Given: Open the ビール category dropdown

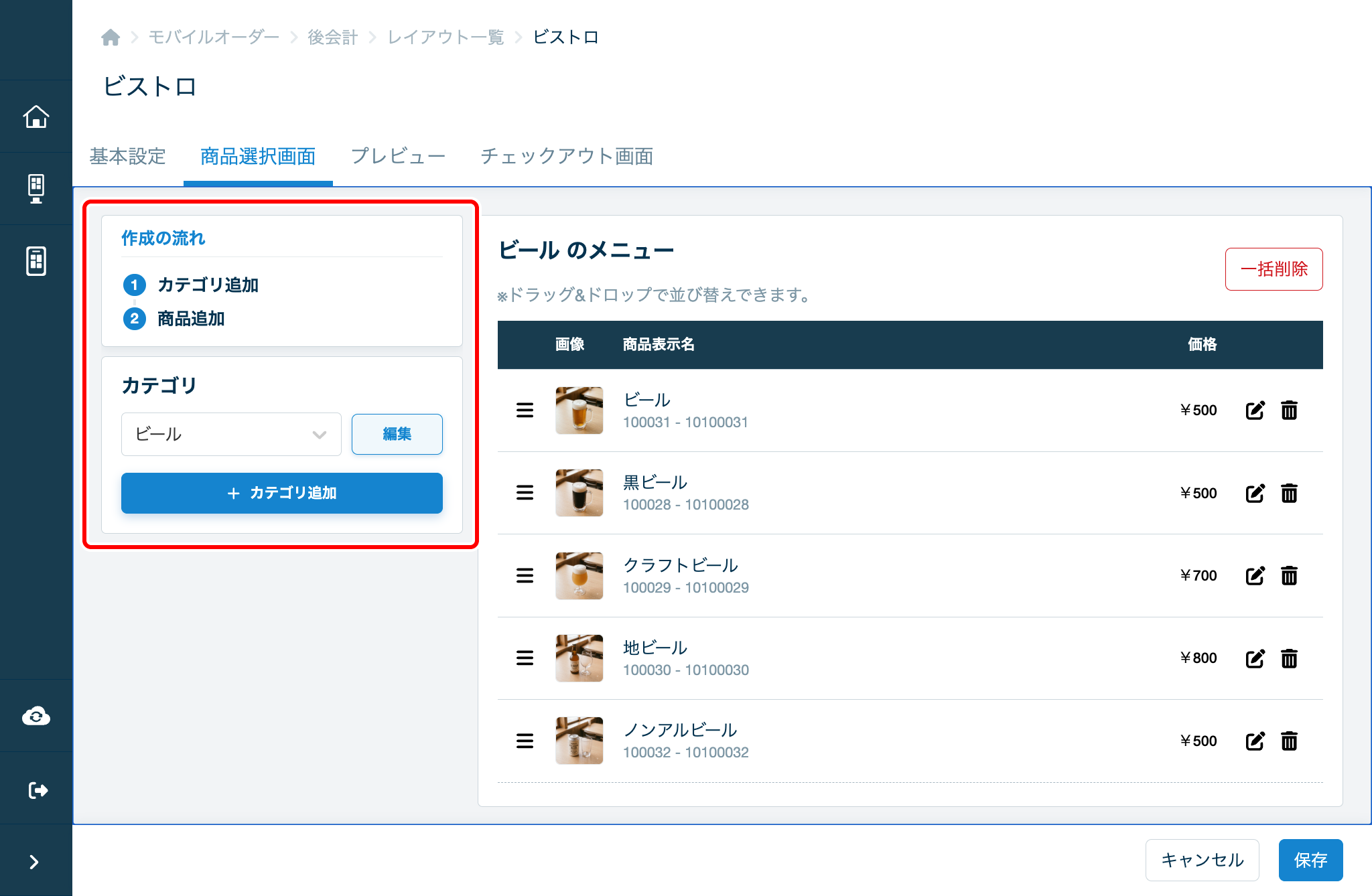Looking at the screenshot, I should [231, 434].
